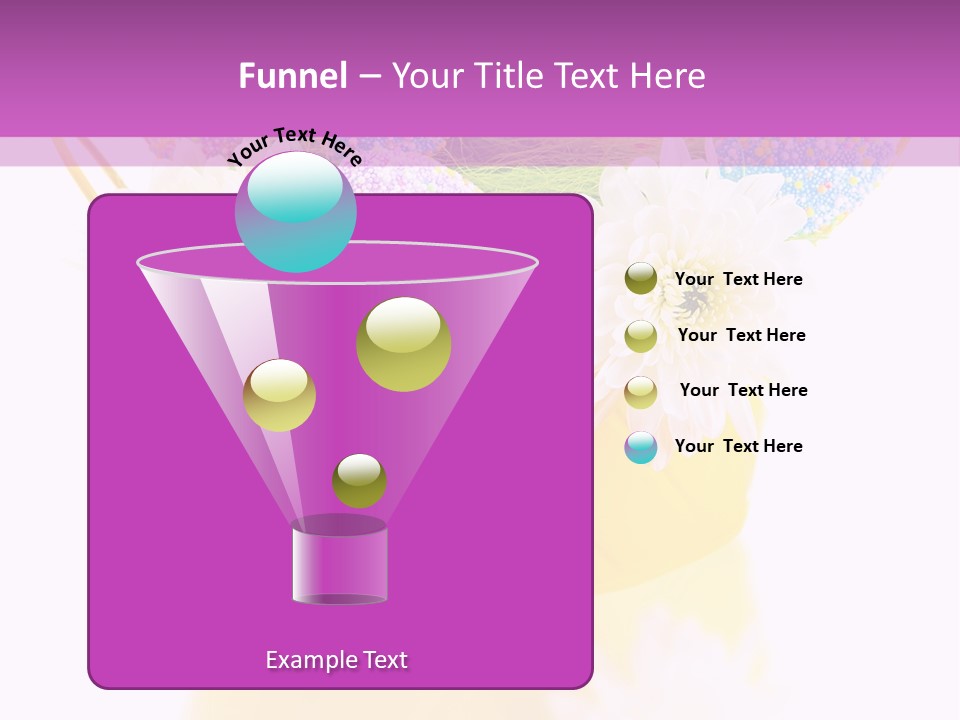Select the first yellow legend bullet sphere
960x720 pixels.
coord(641,279)
